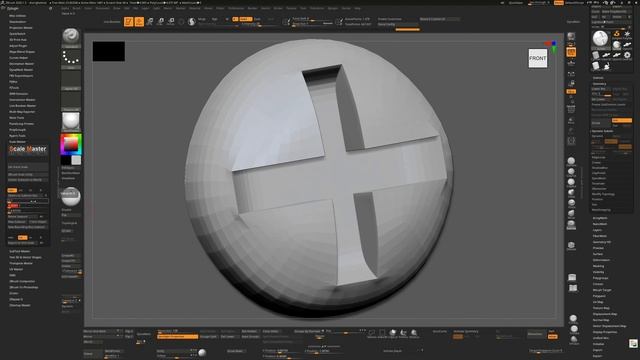640x360 pixels.
Task: Expand the Subtool section in Tool palette
Action: (598, 78)
